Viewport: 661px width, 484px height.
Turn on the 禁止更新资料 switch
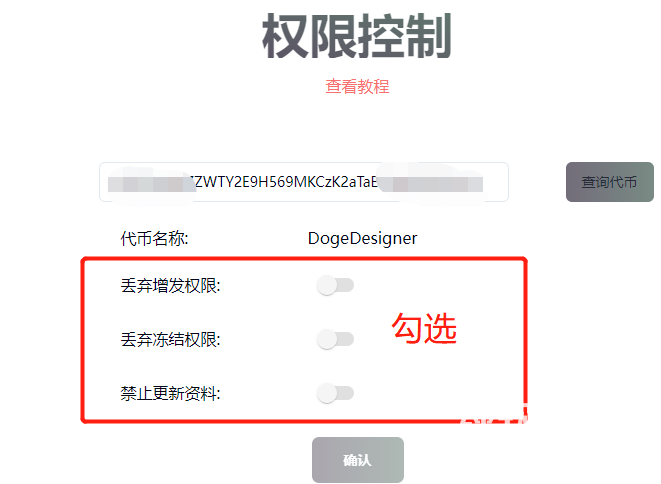click(x=335, y=393)
